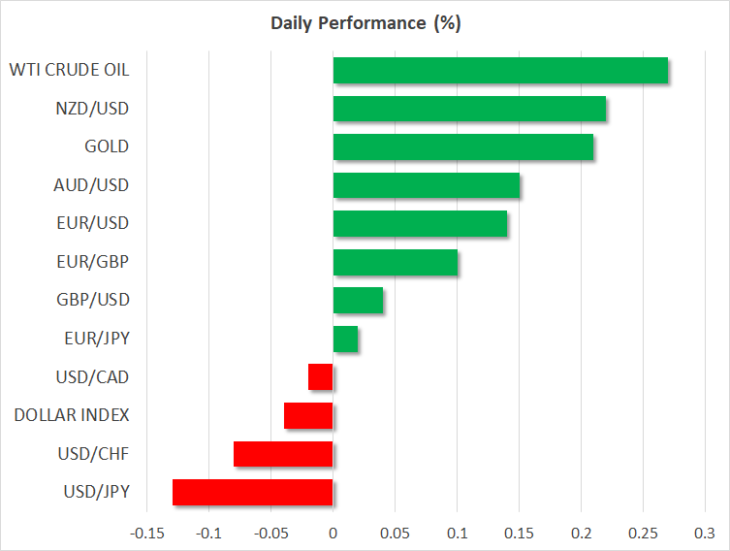Select the DOLLAR INDEX category label

(x=71, y=415)
